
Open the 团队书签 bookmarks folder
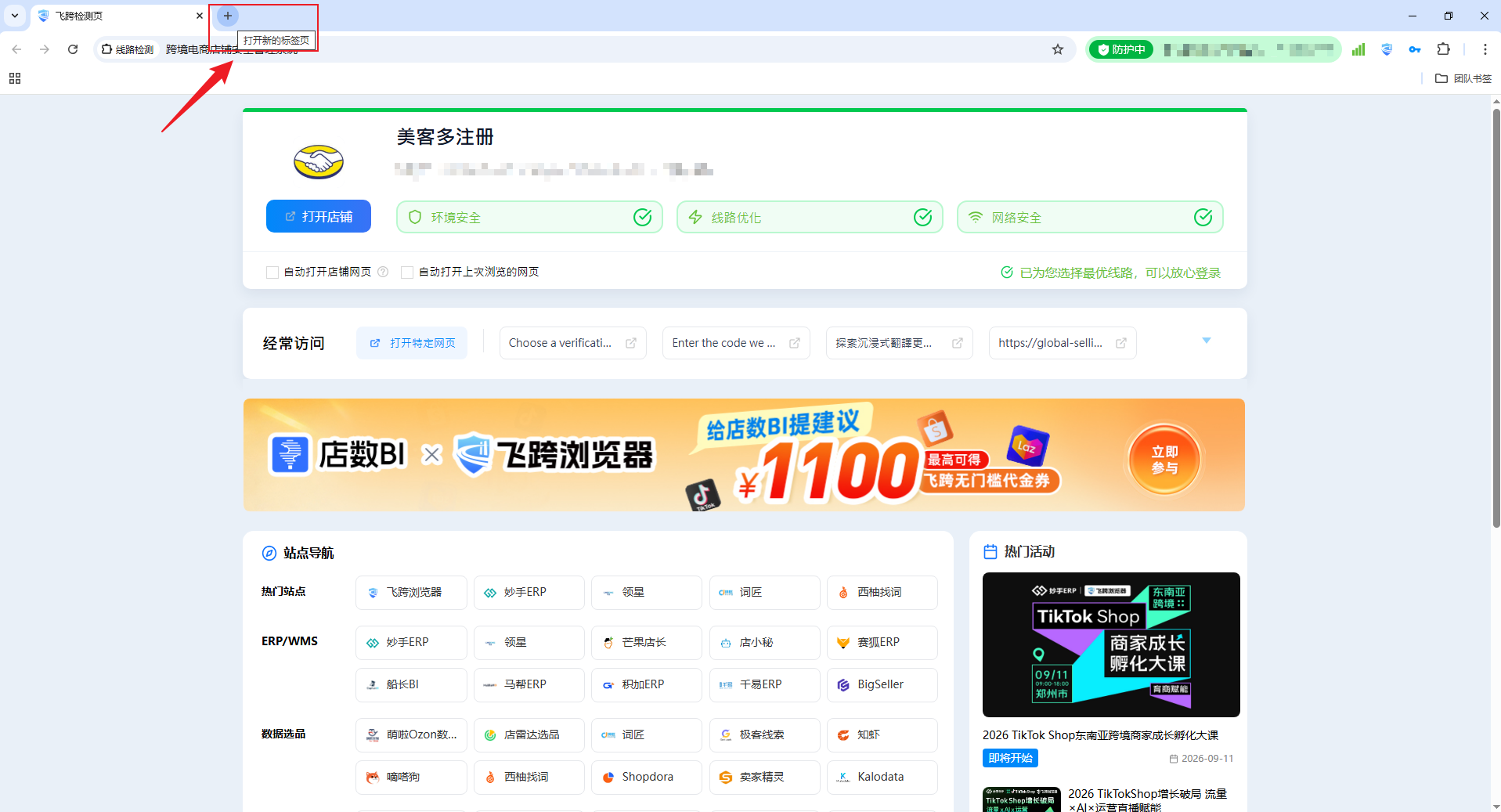click(x=1463, y=78)
